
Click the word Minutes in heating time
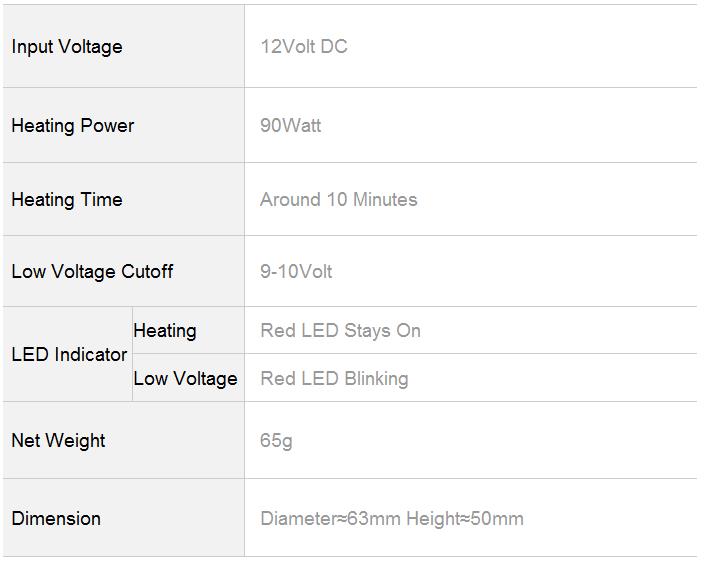pyautogui.click(x=385, y=199)
